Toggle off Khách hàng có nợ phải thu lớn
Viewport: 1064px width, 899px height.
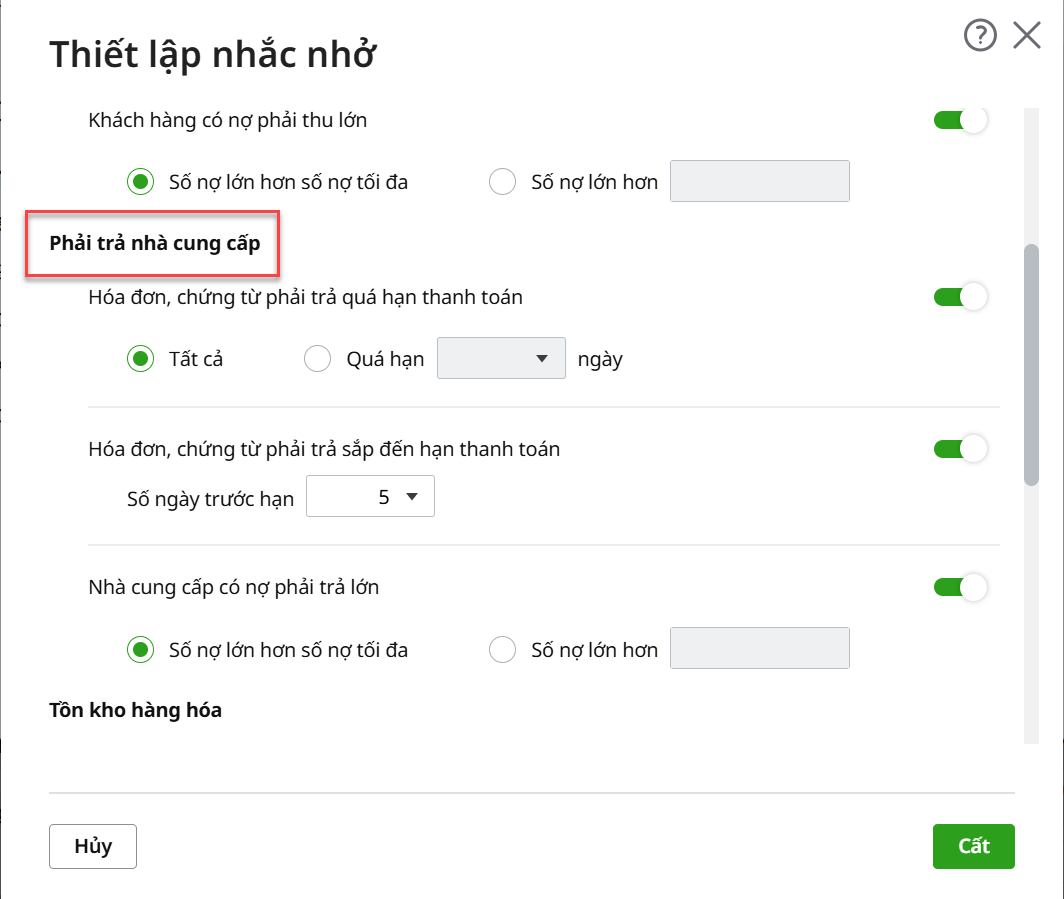(x=960, y=120)
